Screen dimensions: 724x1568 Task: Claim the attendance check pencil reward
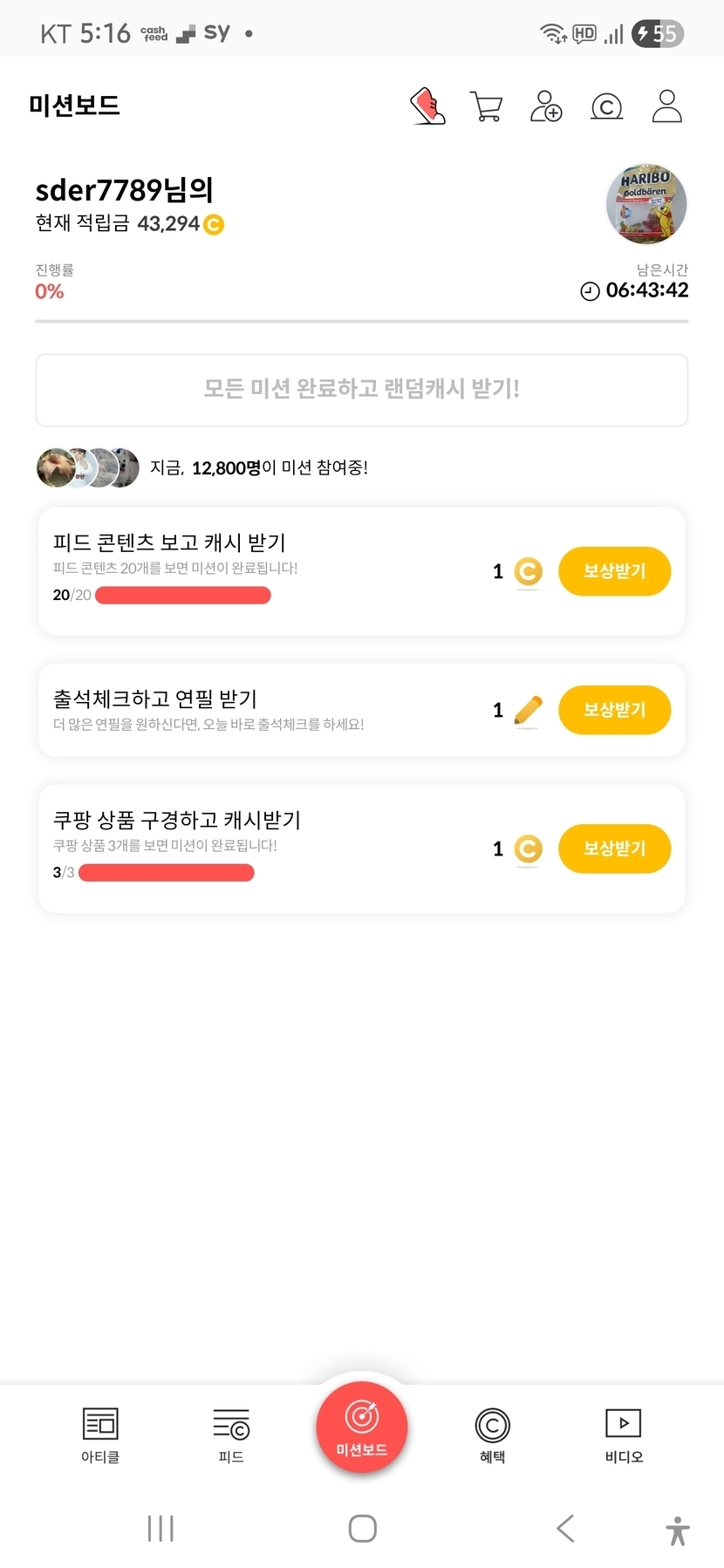point(614,710)
